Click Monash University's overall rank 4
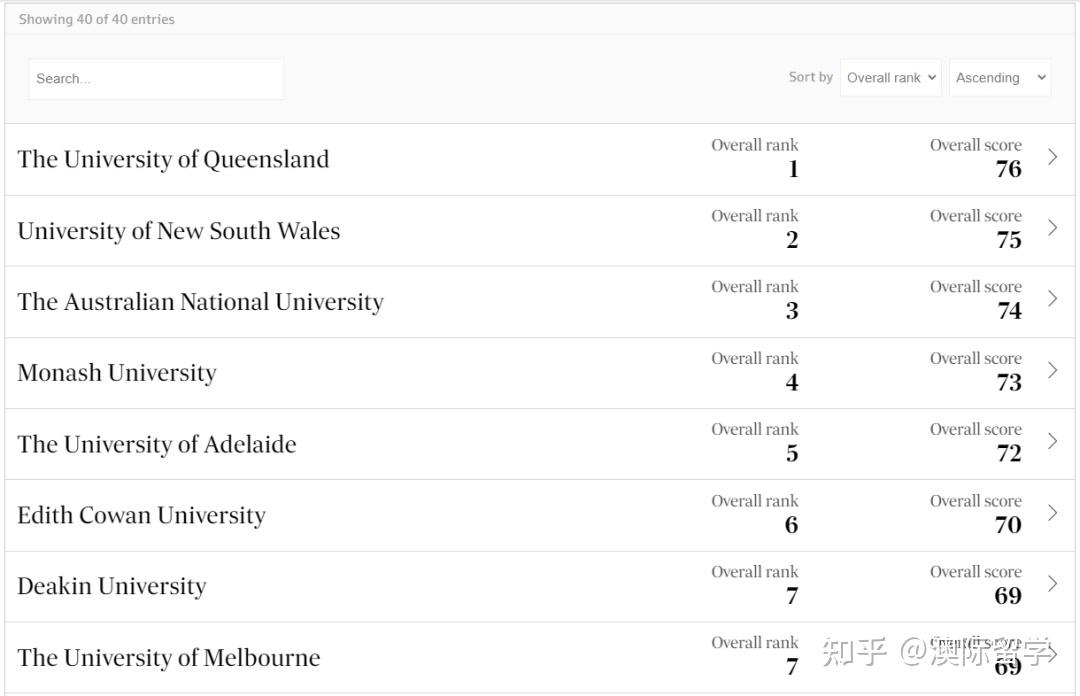 point(791,382)
